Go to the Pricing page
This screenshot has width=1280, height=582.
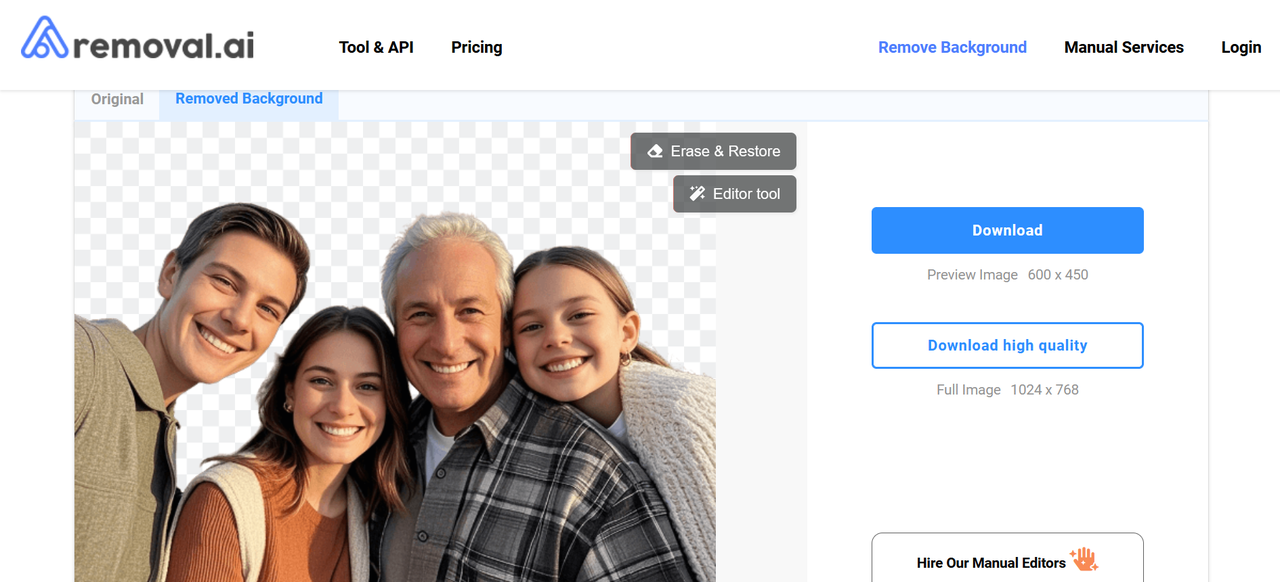[477, 47]
